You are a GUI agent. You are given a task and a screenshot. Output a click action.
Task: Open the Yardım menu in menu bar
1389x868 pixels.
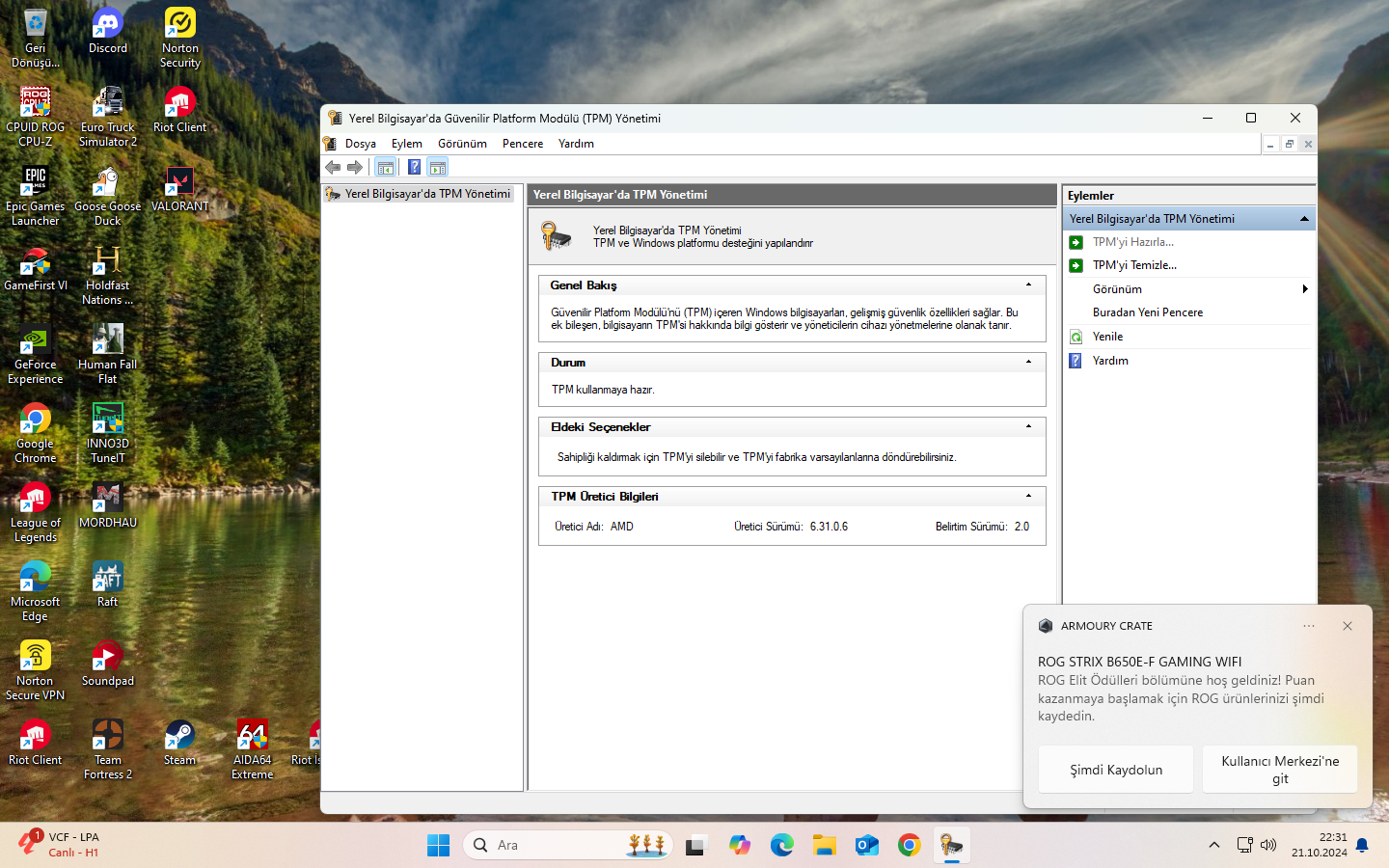click(576, 144)
